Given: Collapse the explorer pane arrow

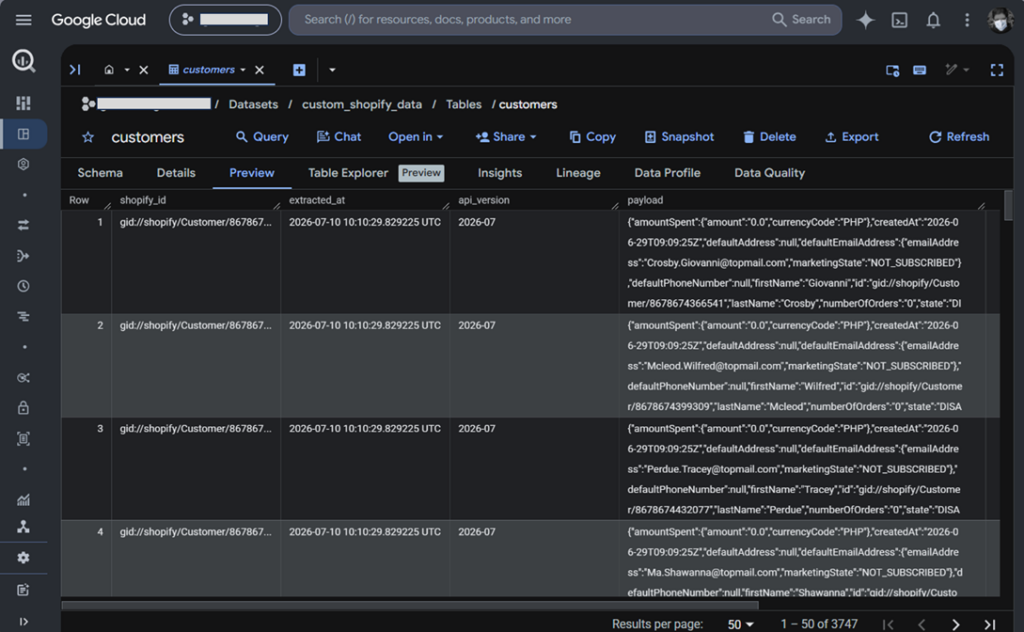Looking at the screenshot, I should 75,69.
